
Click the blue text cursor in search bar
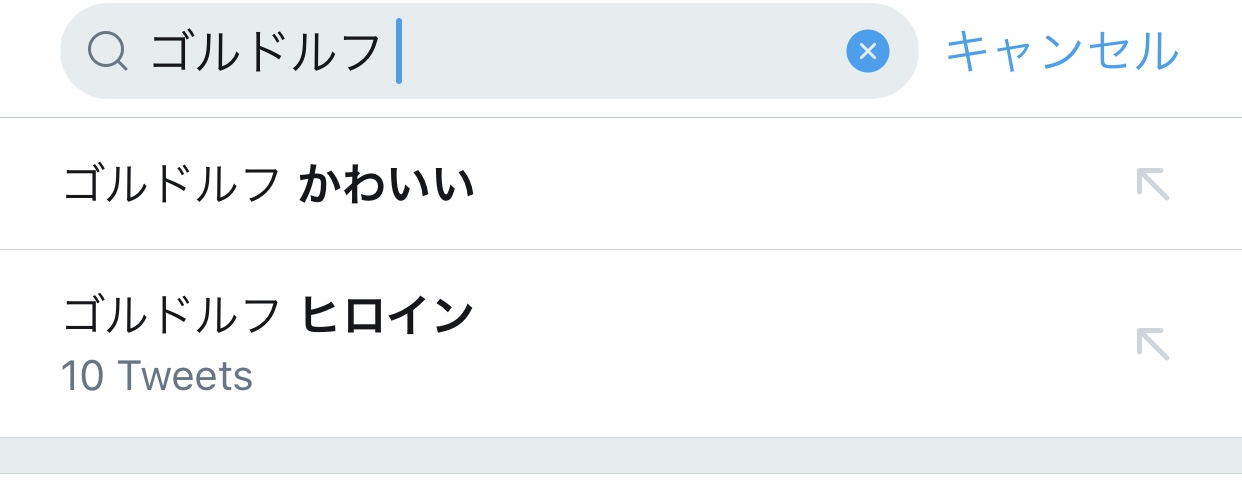click(x=399, y=51)
